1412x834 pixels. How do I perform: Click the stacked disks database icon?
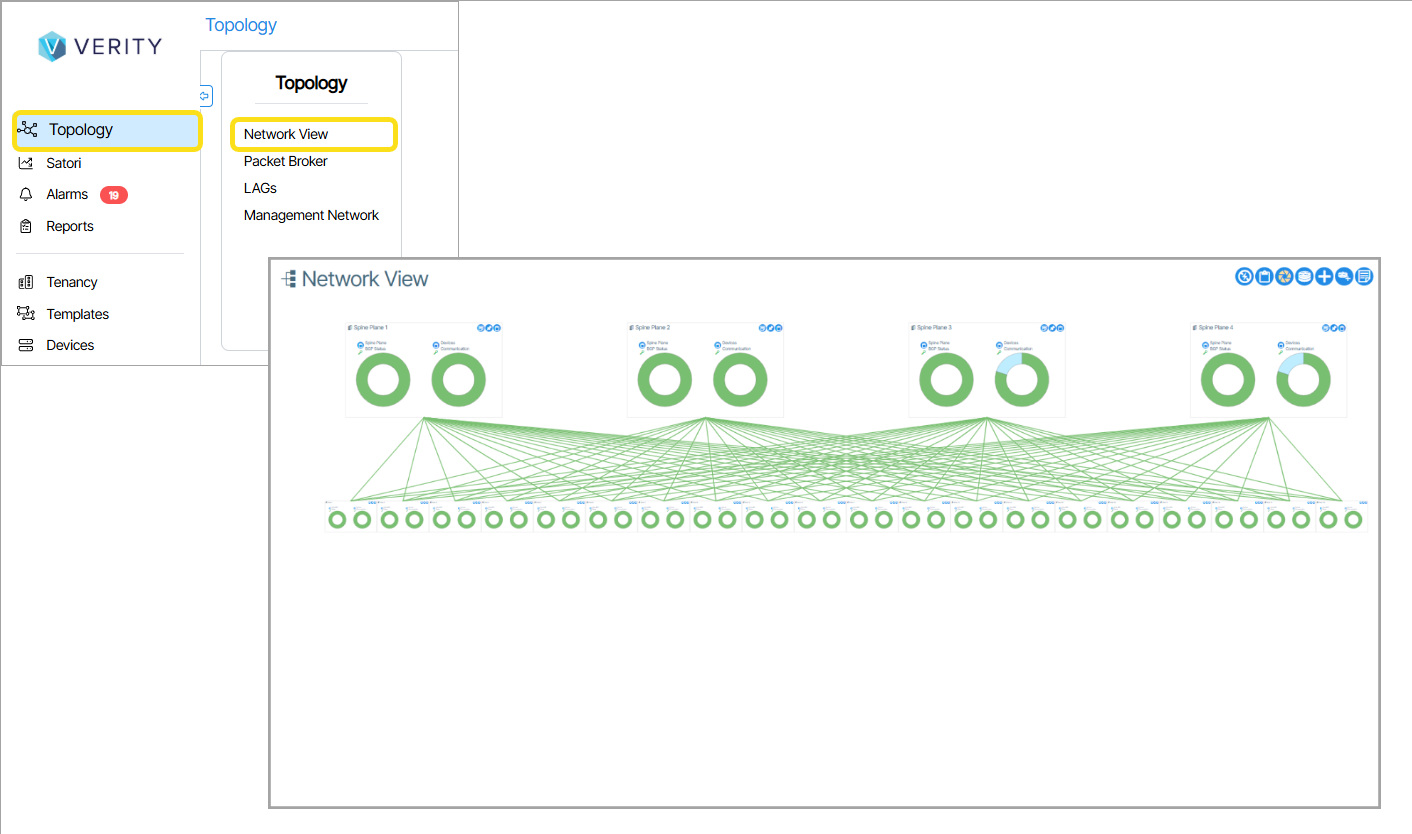(1304, 277)
